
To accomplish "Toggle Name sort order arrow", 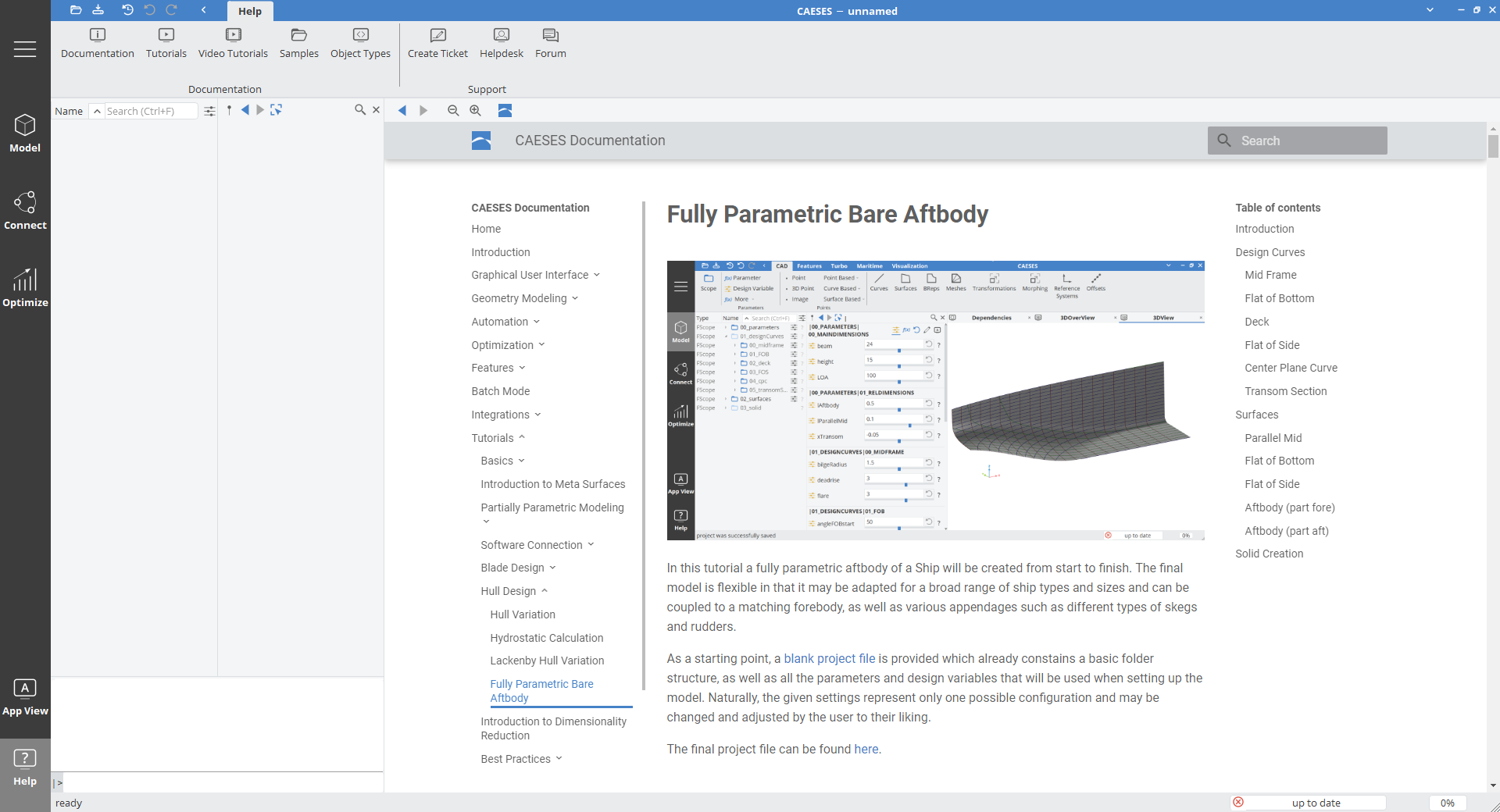I will (97, 111).
